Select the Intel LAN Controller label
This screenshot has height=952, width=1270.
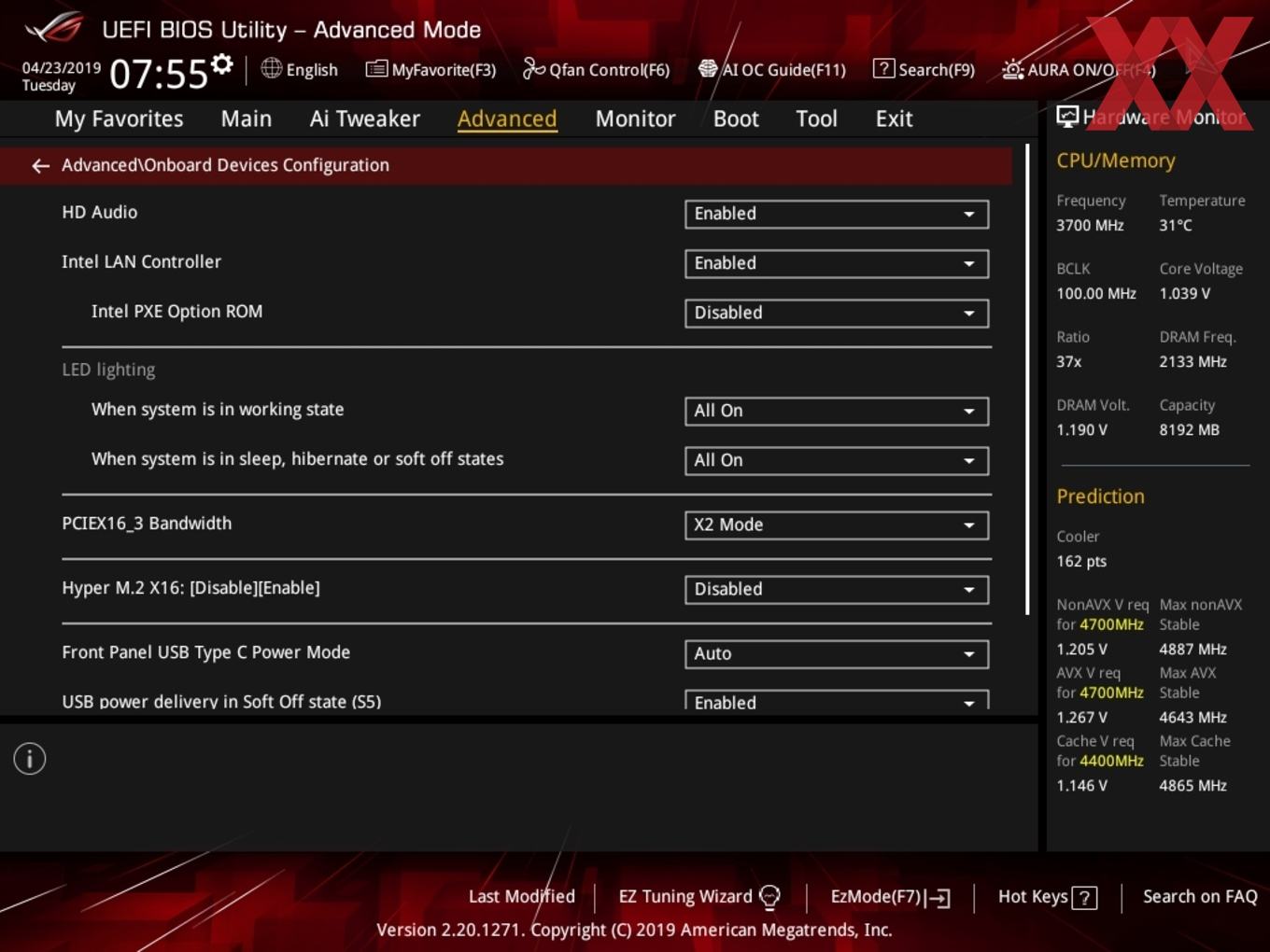tap(141, 261)
